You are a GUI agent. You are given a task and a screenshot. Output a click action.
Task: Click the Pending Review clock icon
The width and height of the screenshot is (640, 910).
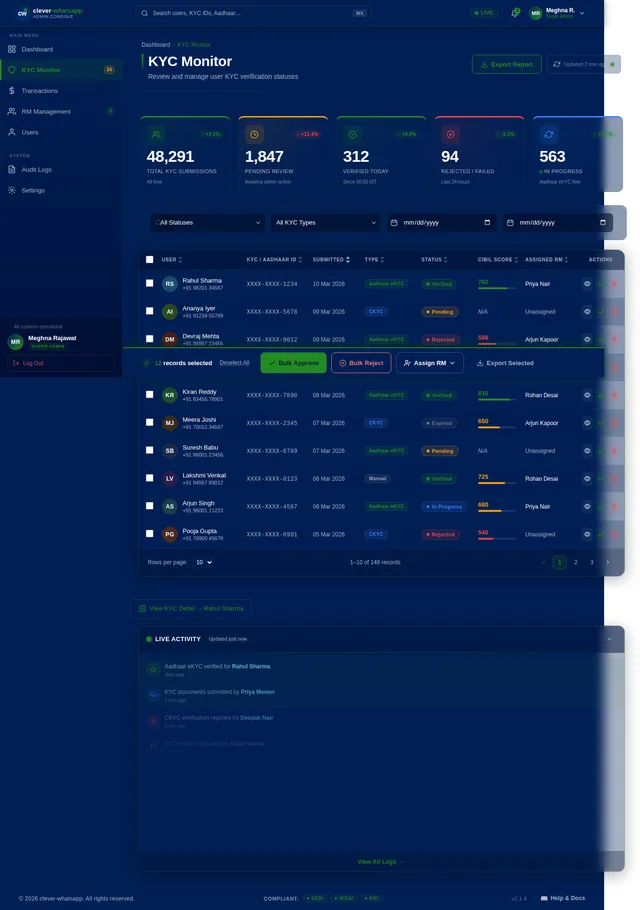tap(254, 134)
